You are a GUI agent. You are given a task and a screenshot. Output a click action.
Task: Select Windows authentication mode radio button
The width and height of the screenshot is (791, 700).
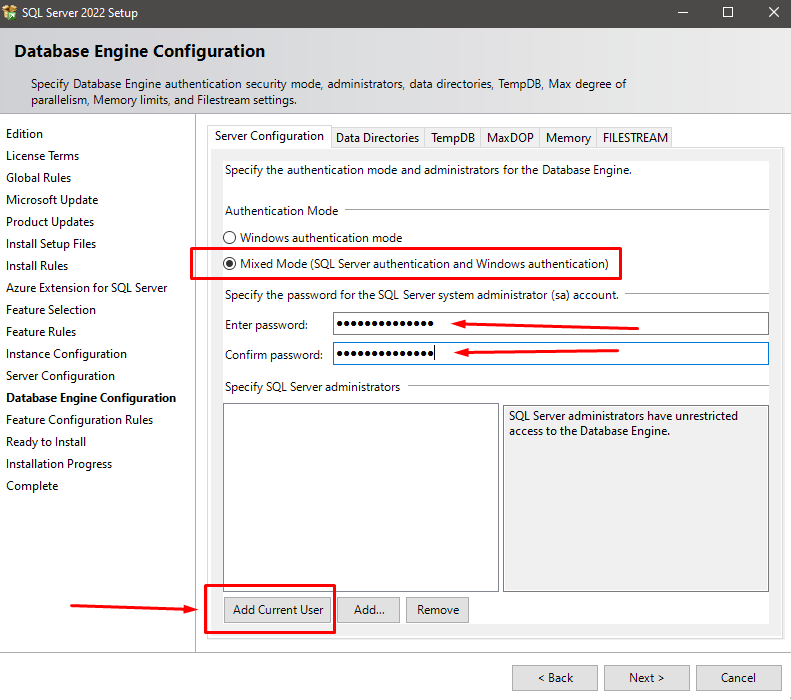click(x=230, y=238)
